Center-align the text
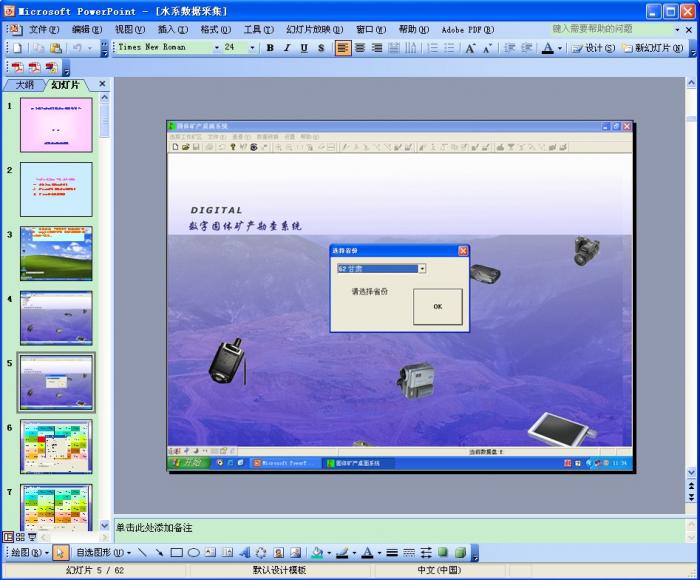The image size is (700, 580). pyautogui.click(x=360, y=48)
